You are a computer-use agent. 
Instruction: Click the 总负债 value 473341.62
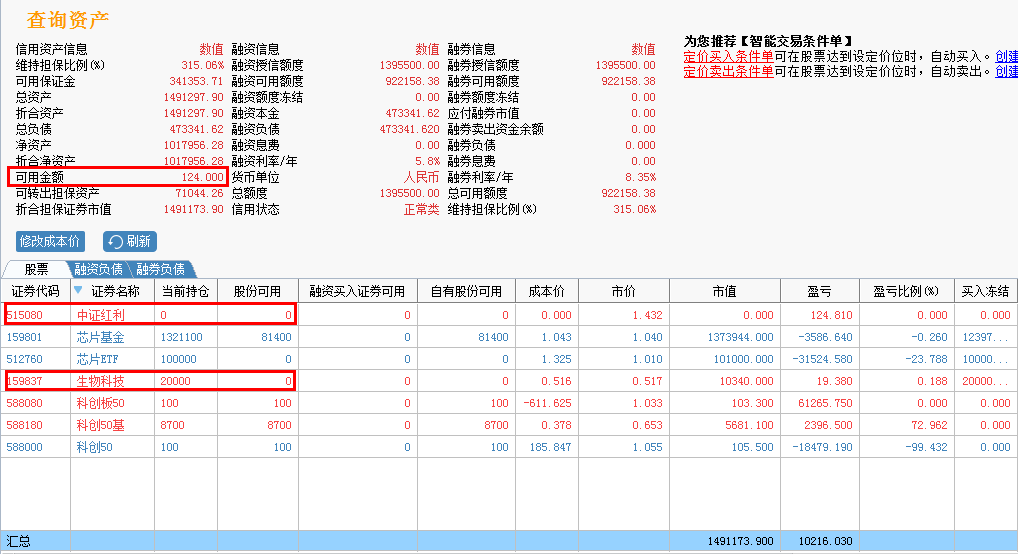click(x=196, y=129)
